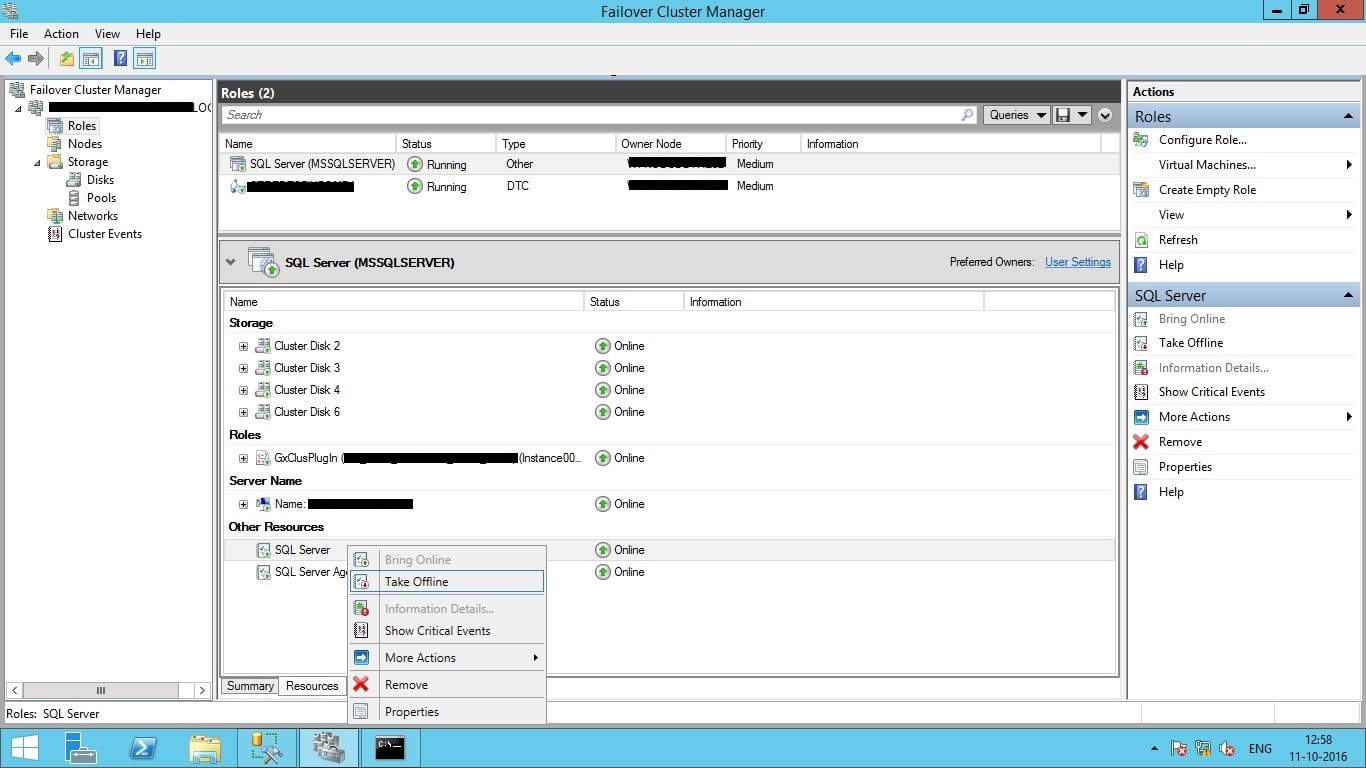This screenshot has width=1366, height=768.
Task: Select Pools under Storage in the tree
Action: point(101,198)
